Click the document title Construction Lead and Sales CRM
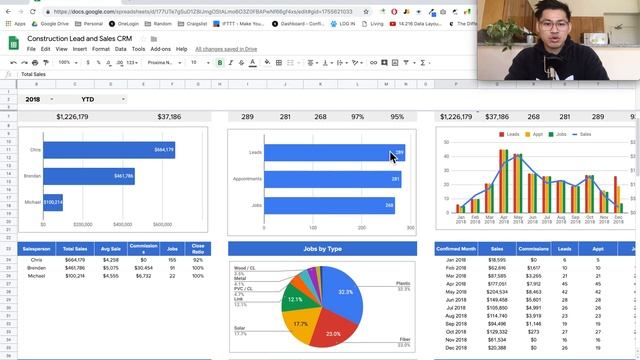 [80, 38]
